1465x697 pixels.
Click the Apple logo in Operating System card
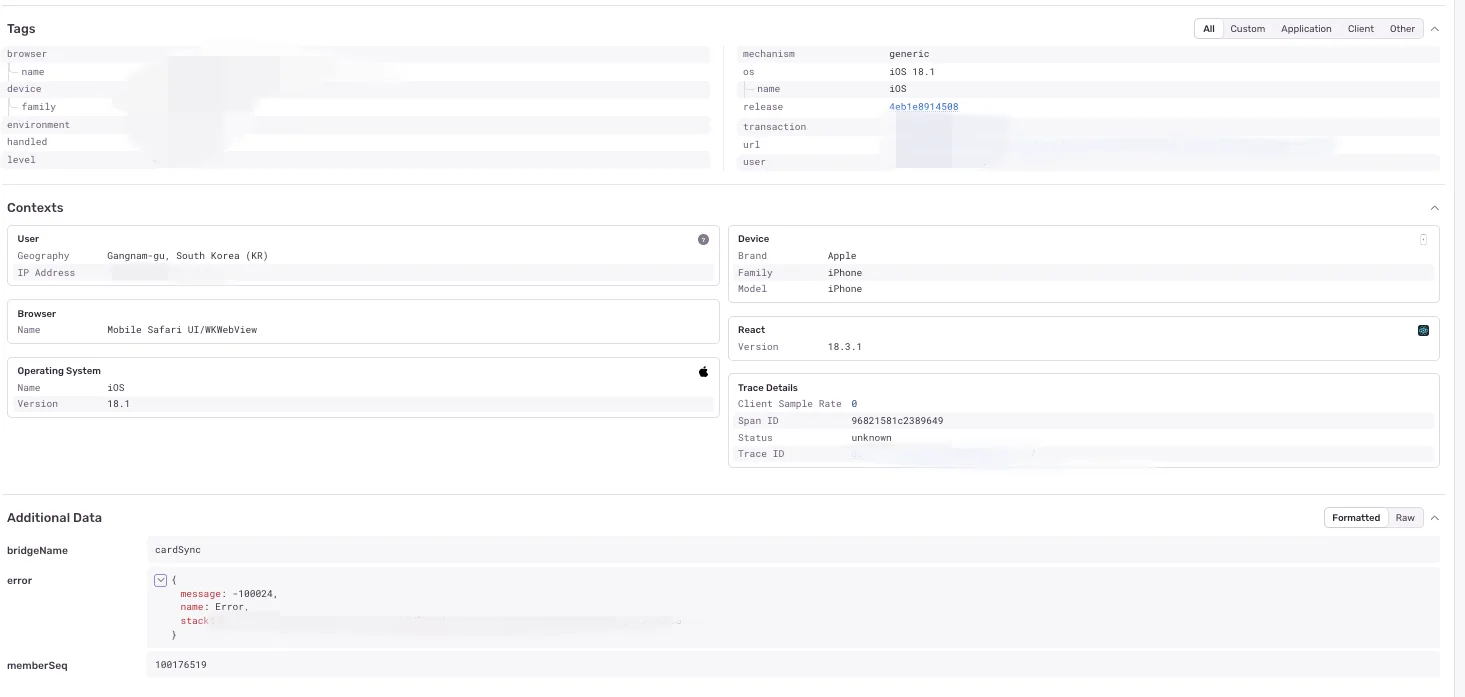click(x=703, y=371)
